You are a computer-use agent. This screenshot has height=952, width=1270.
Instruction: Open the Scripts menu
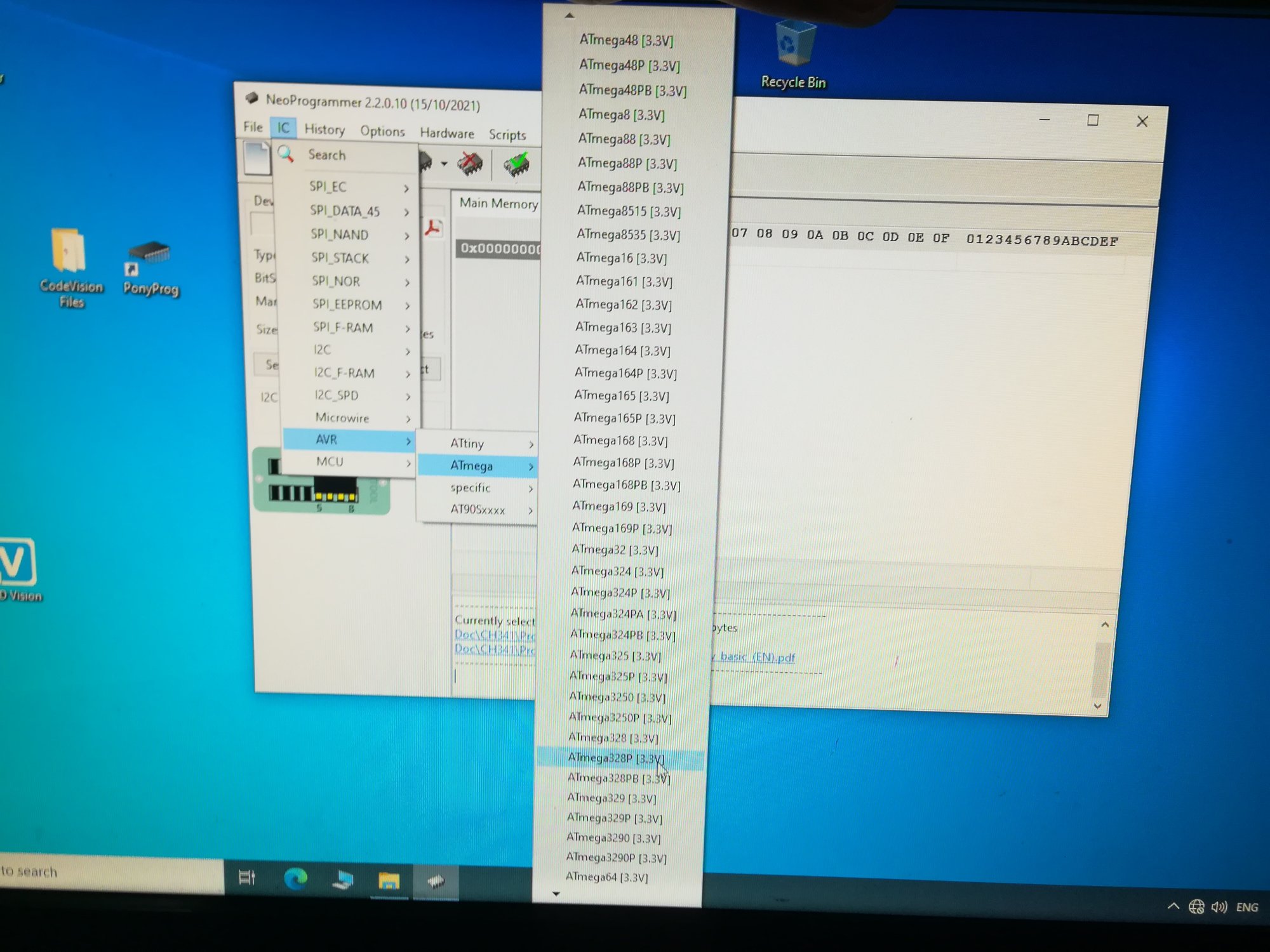pyautogui.click(x=507, y=135)
